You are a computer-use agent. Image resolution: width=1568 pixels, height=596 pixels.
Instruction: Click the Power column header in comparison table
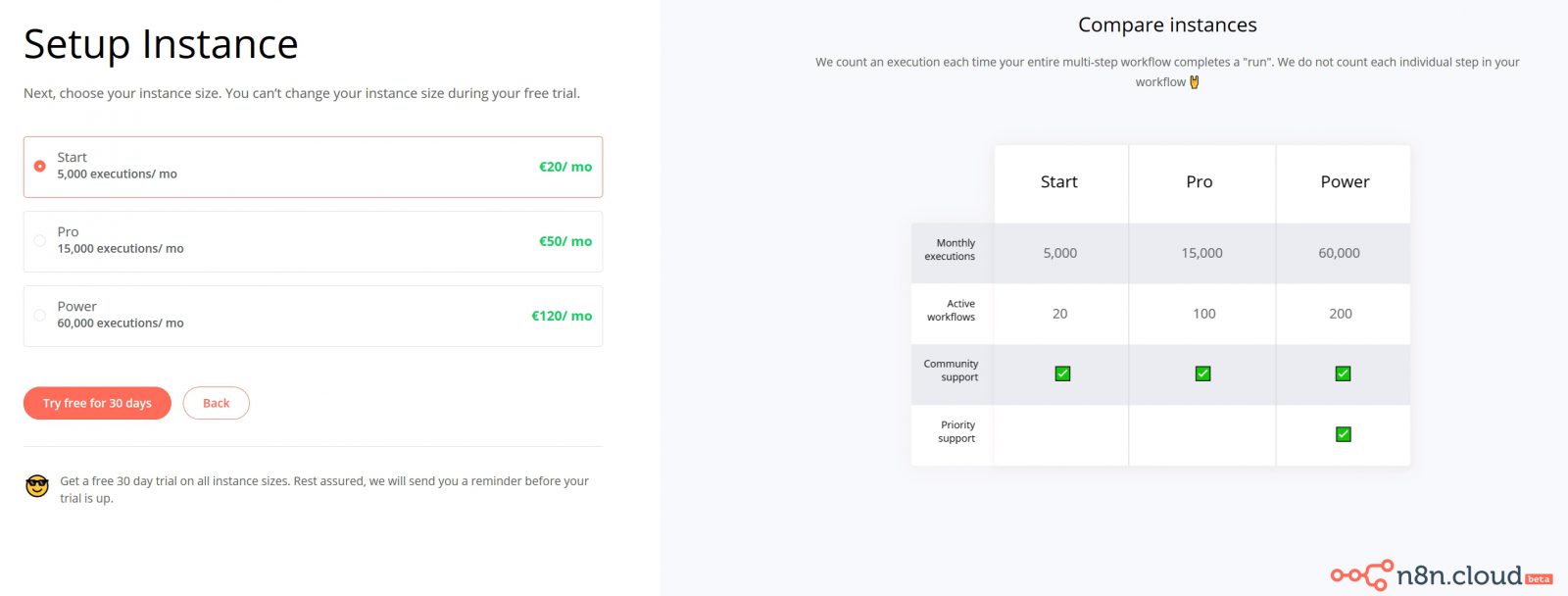coord(1345,182)
